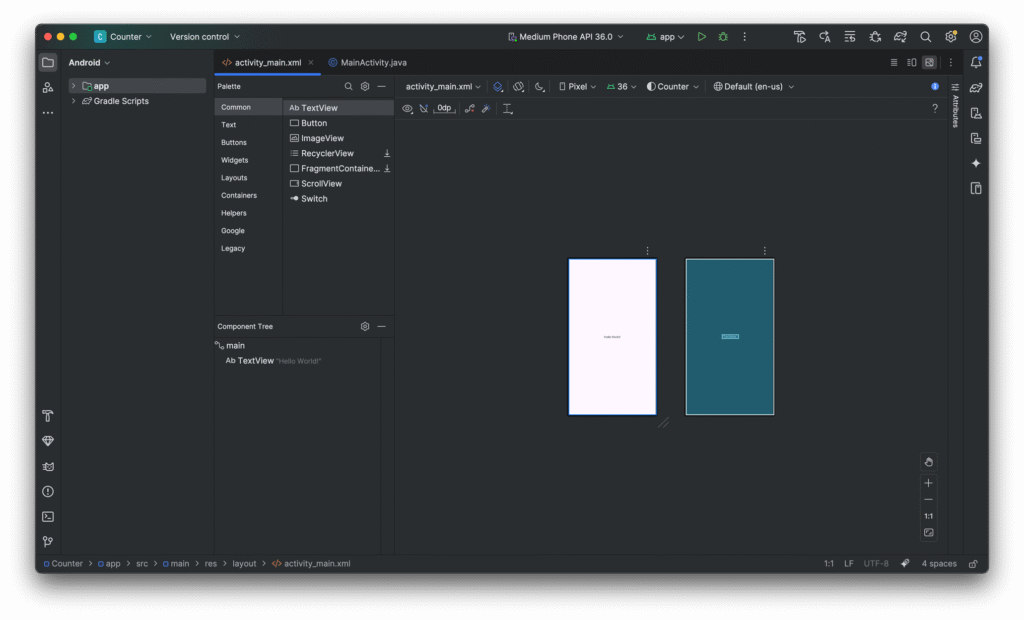
Task: Open the Medium Phone API 36.0 device dropdown
Action: (565, 37)
